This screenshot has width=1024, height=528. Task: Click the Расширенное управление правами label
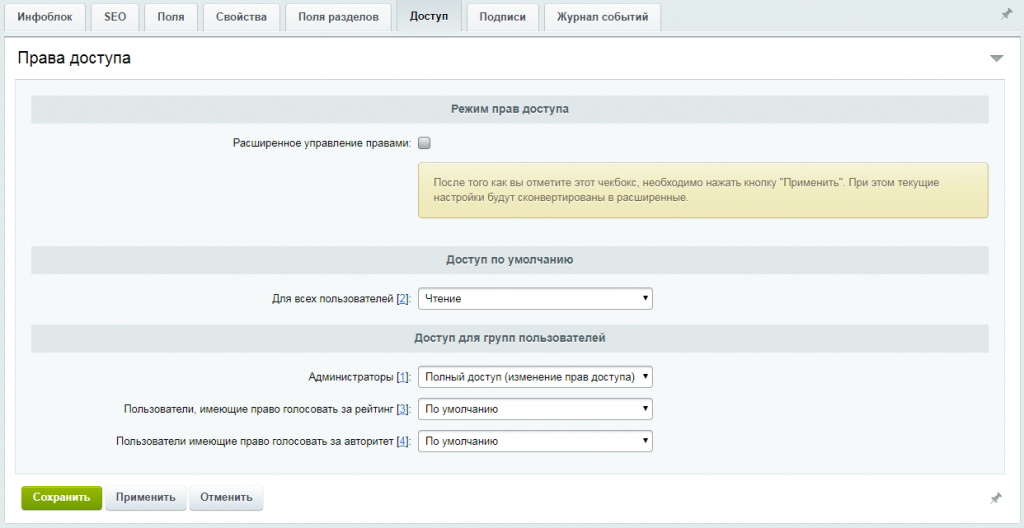tap(322, 142)
